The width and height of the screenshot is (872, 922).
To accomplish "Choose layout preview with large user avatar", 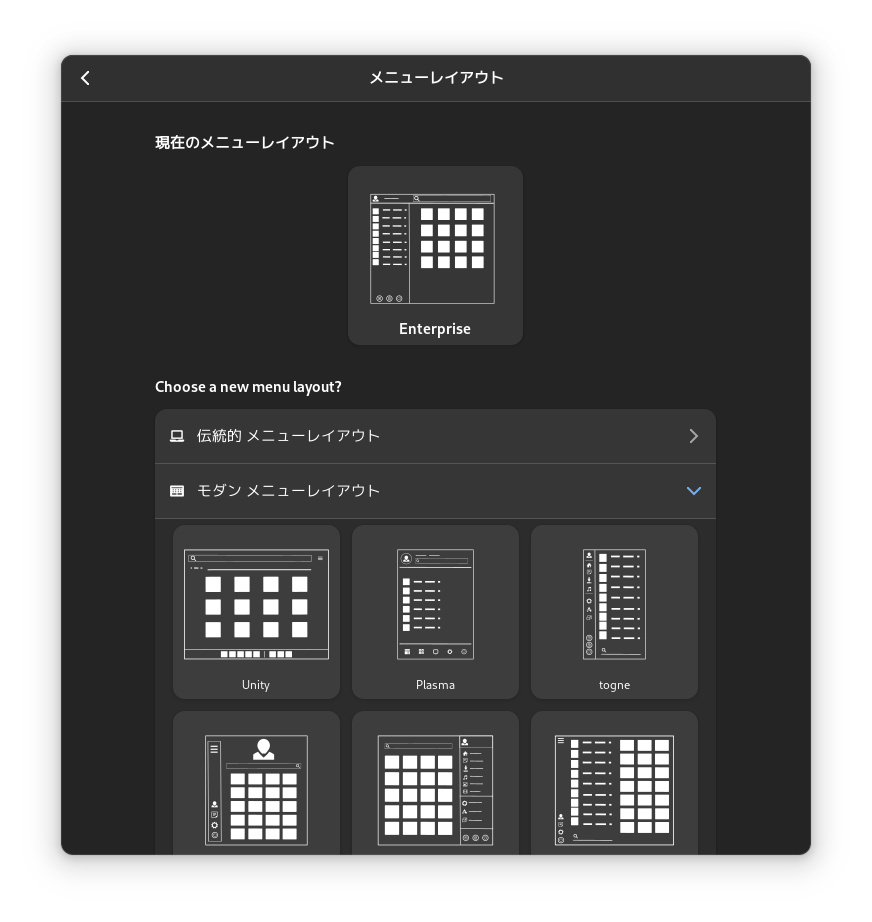I will 256,789.
